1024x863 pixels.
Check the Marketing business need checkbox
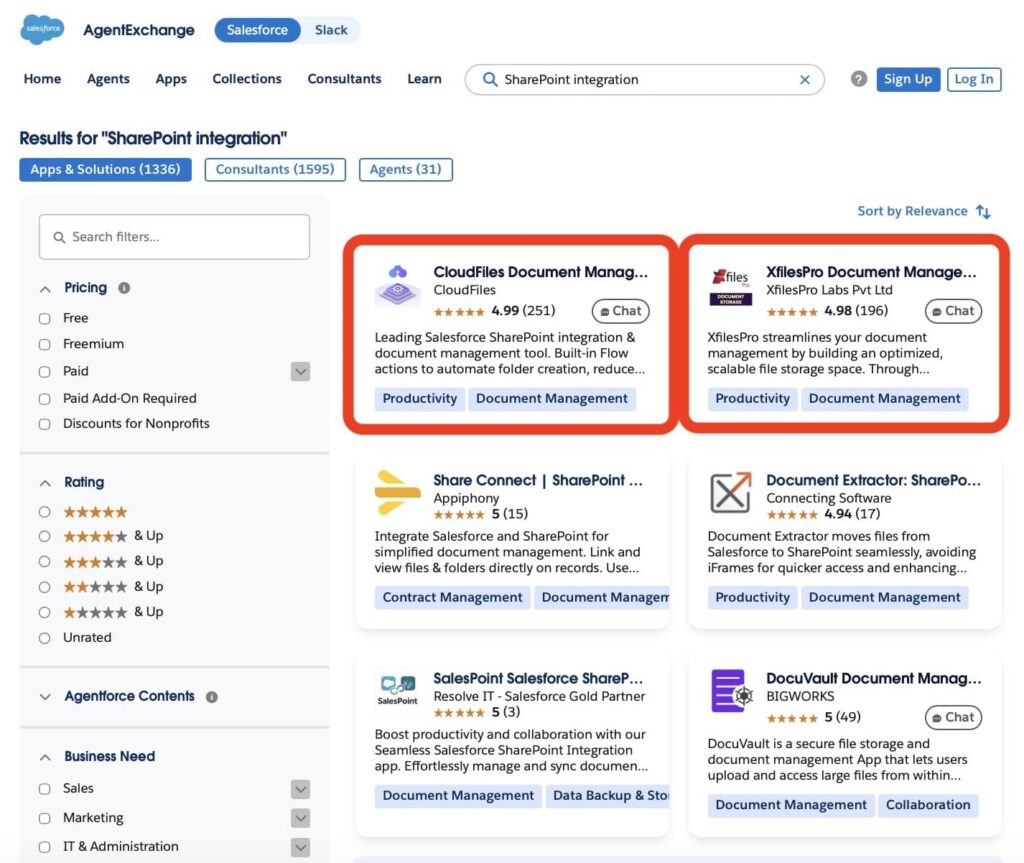point(44,819)
